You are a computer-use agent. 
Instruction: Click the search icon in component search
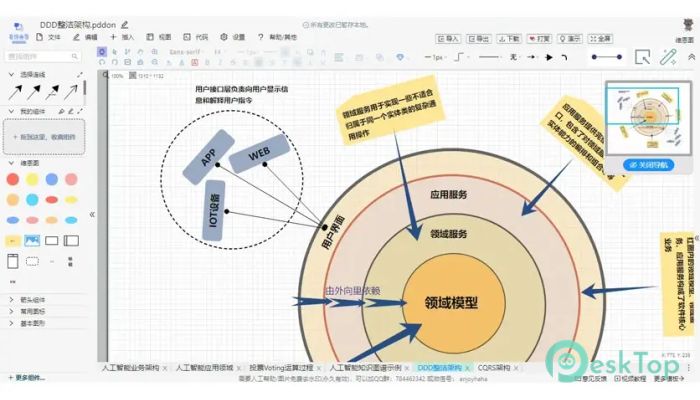(x=75, y=56)
